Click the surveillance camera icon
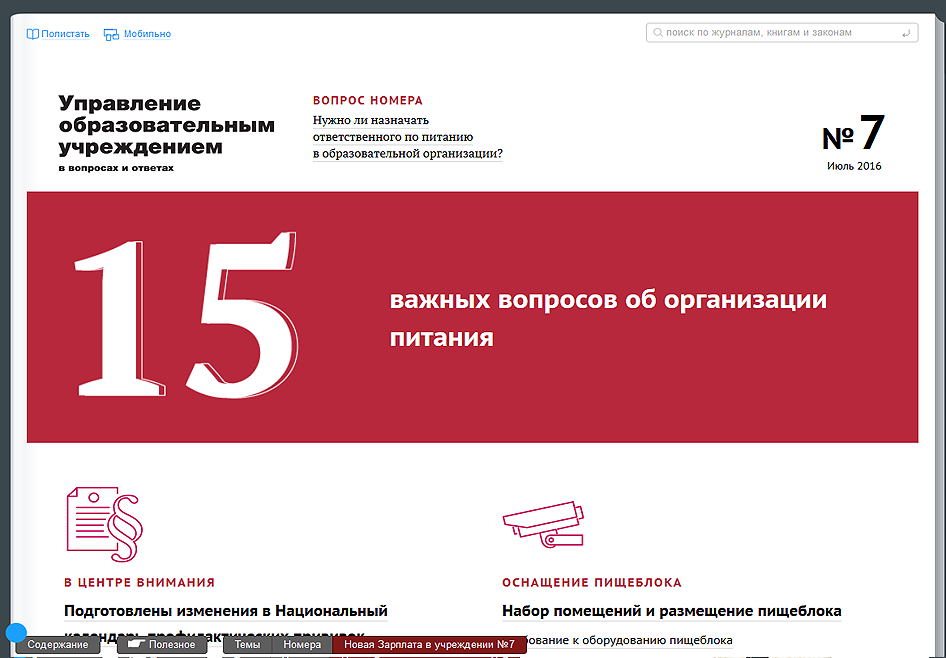946x658 pixels. pyautogui.click(x=541, y=522)
